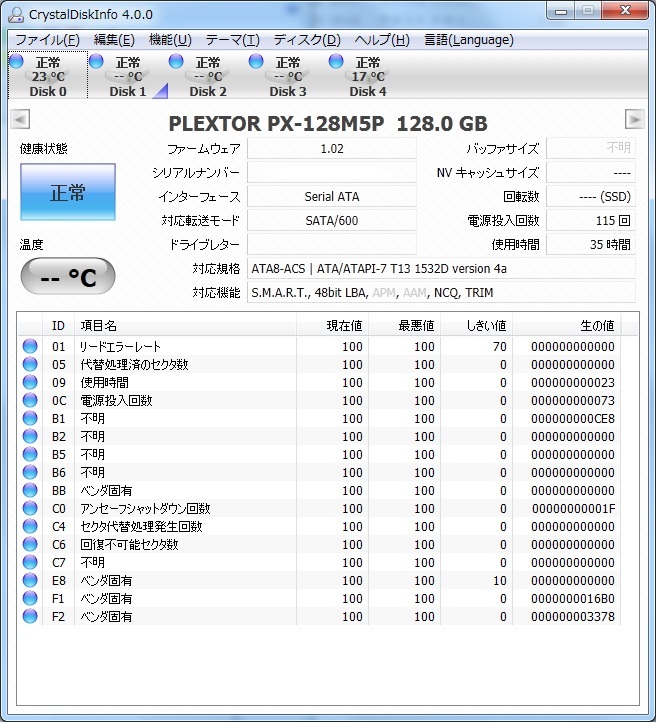Select the Disk 2 tab
The image size is (656, 722).
pos(208,76)
